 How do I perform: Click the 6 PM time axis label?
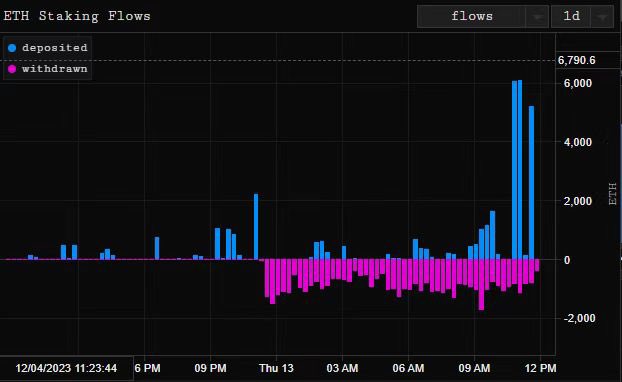click(147, 369)
